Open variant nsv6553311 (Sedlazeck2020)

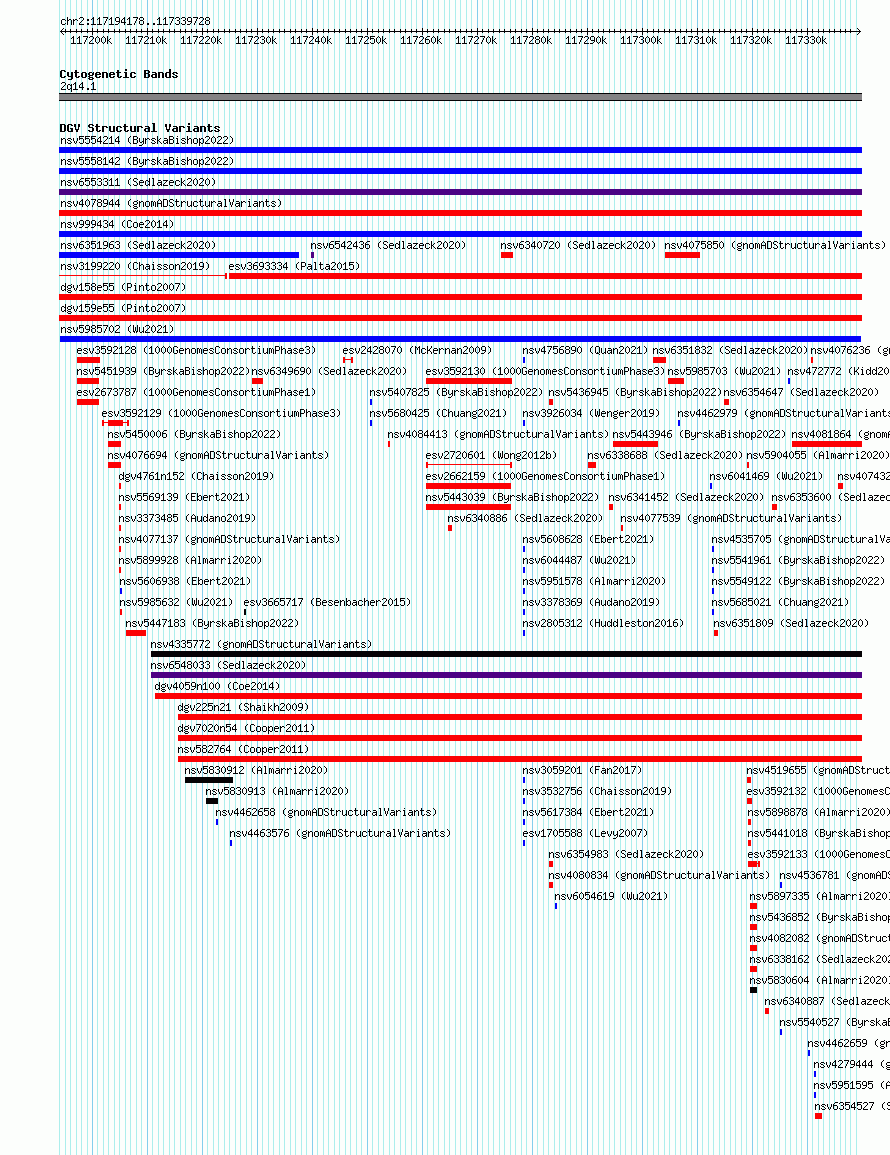(x=139, y=182)
